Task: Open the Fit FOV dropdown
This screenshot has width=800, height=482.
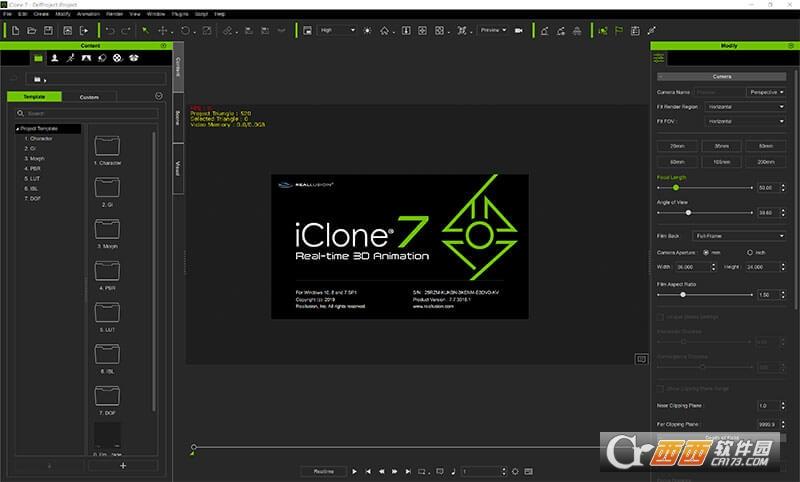Action: pyautogui.click(x=745, y=121)
